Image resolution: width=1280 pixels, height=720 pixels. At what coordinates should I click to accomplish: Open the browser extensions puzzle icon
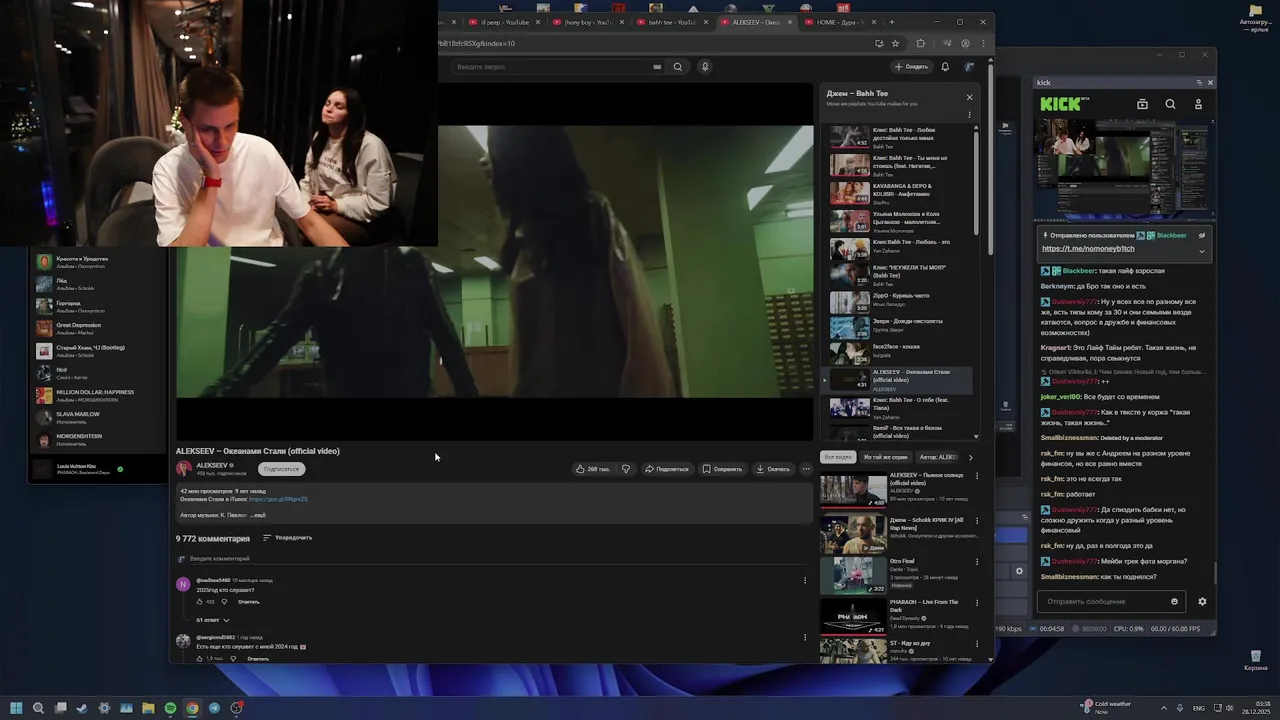click(x=921, y=43)
